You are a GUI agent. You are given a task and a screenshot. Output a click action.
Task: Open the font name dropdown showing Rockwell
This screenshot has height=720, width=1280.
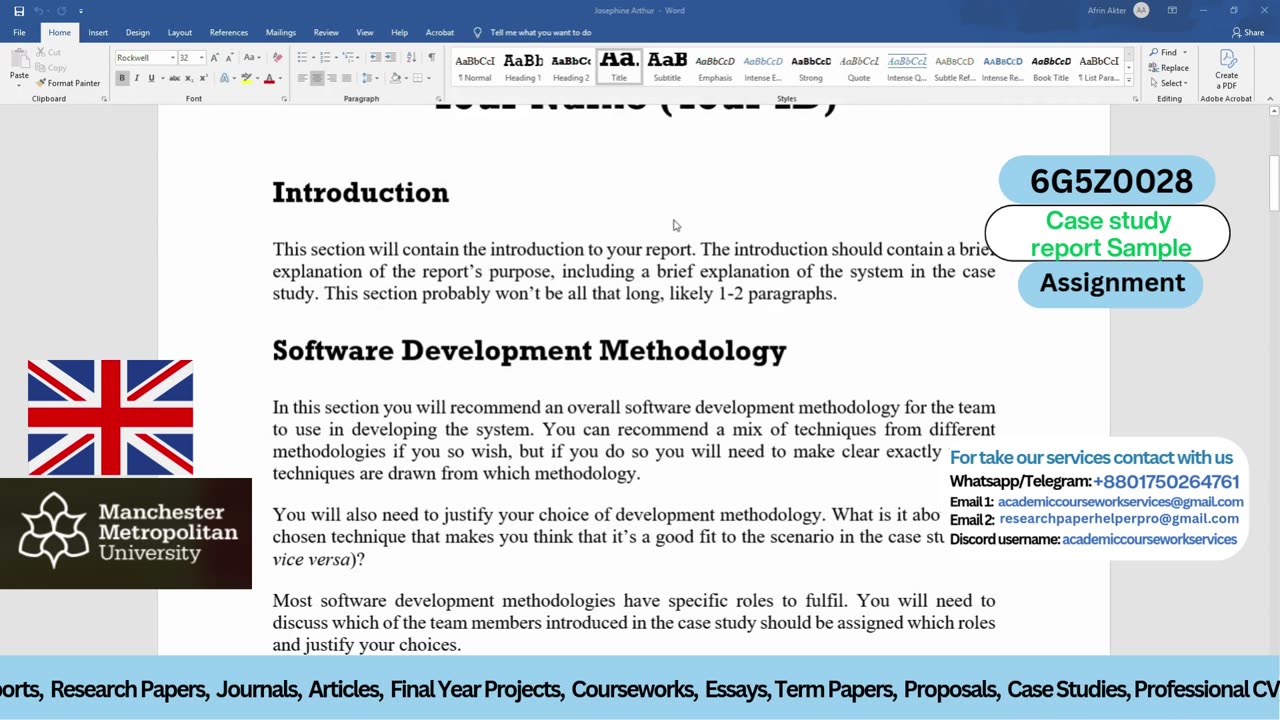point(172,58)
